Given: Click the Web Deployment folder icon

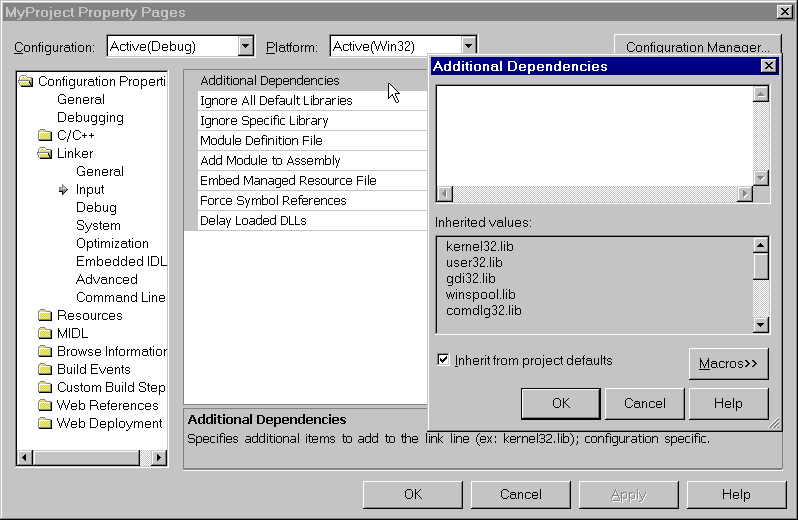Looking at the screenshot, I should coord(44,424).
